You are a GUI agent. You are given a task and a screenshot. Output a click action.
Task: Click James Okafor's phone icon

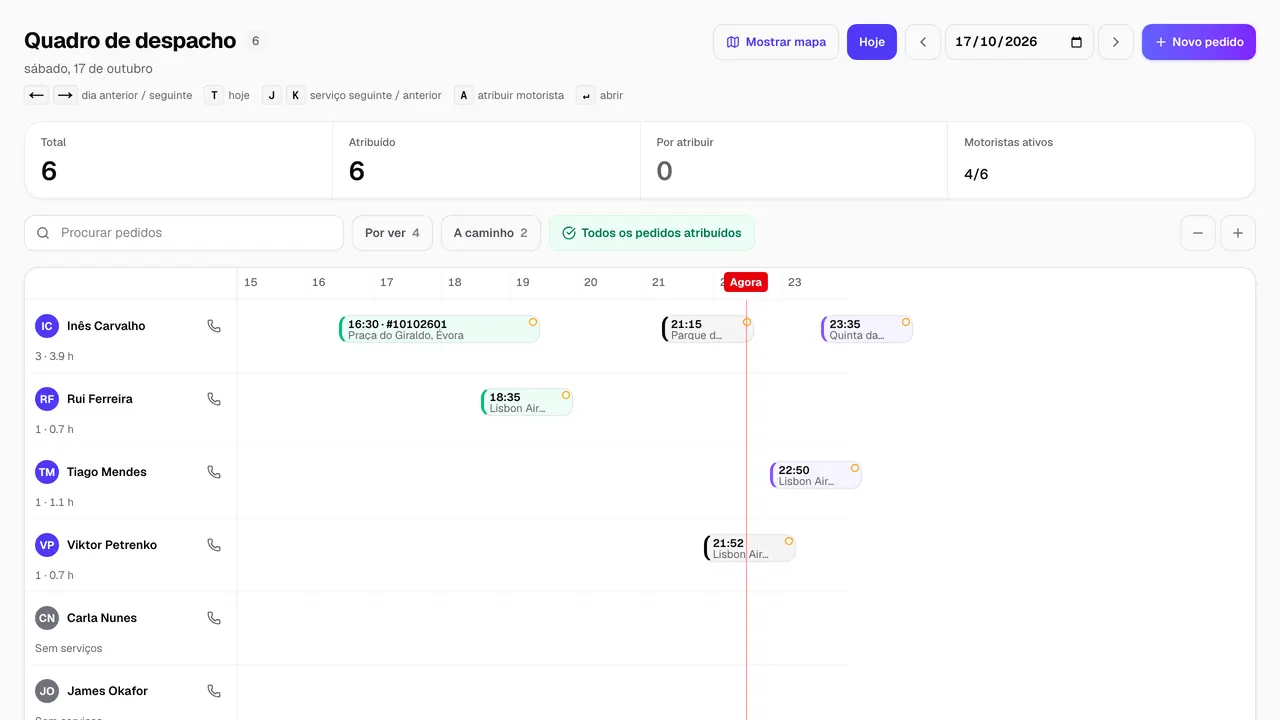[x=214, y=691]
